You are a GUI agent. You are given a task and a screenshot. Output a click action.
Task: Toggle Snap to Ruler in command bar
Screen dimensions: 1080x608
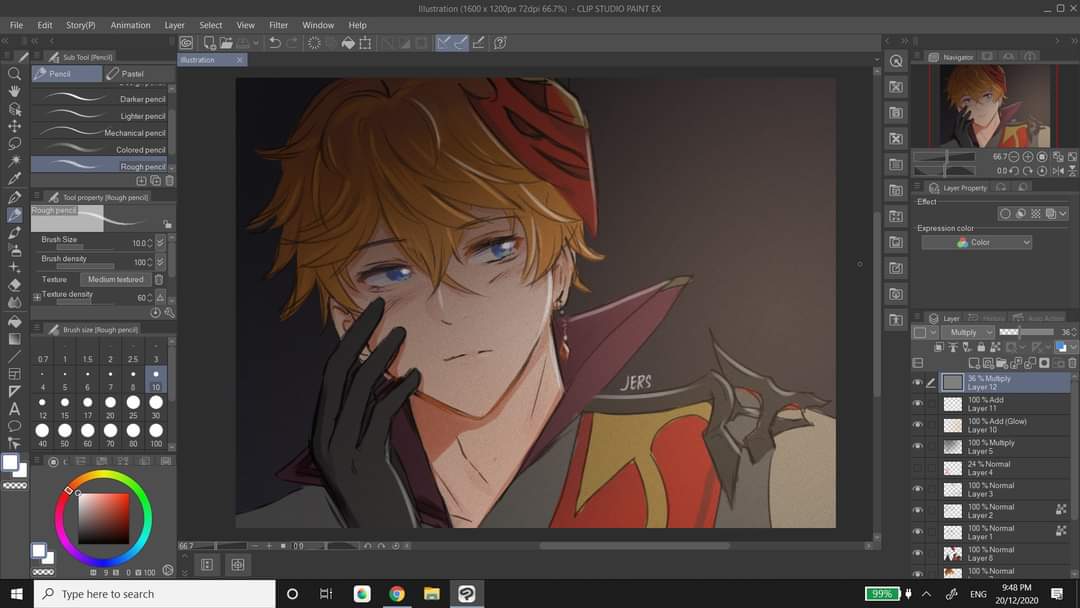(444, 43)
